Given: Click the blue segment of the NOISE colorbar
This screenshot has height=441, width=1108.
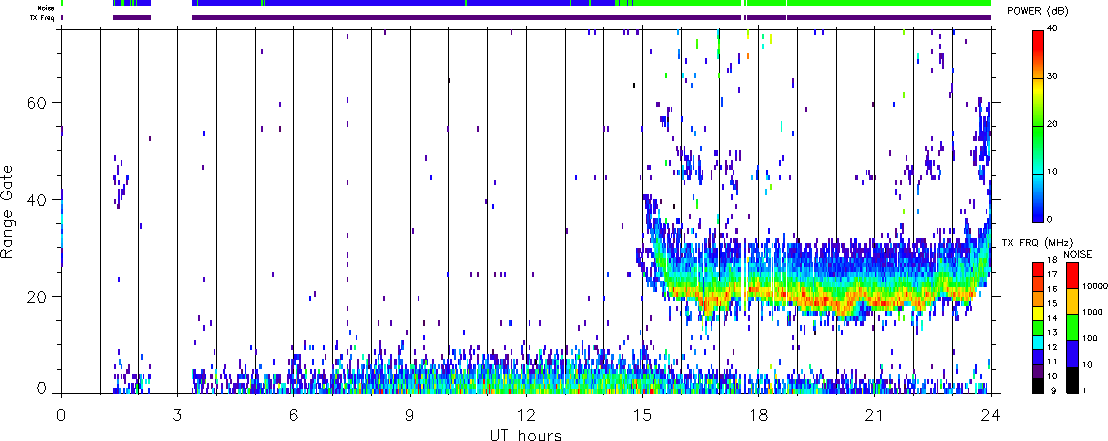Looking at the screenshot, I should pyautogui.click(x=1072, y=353).
